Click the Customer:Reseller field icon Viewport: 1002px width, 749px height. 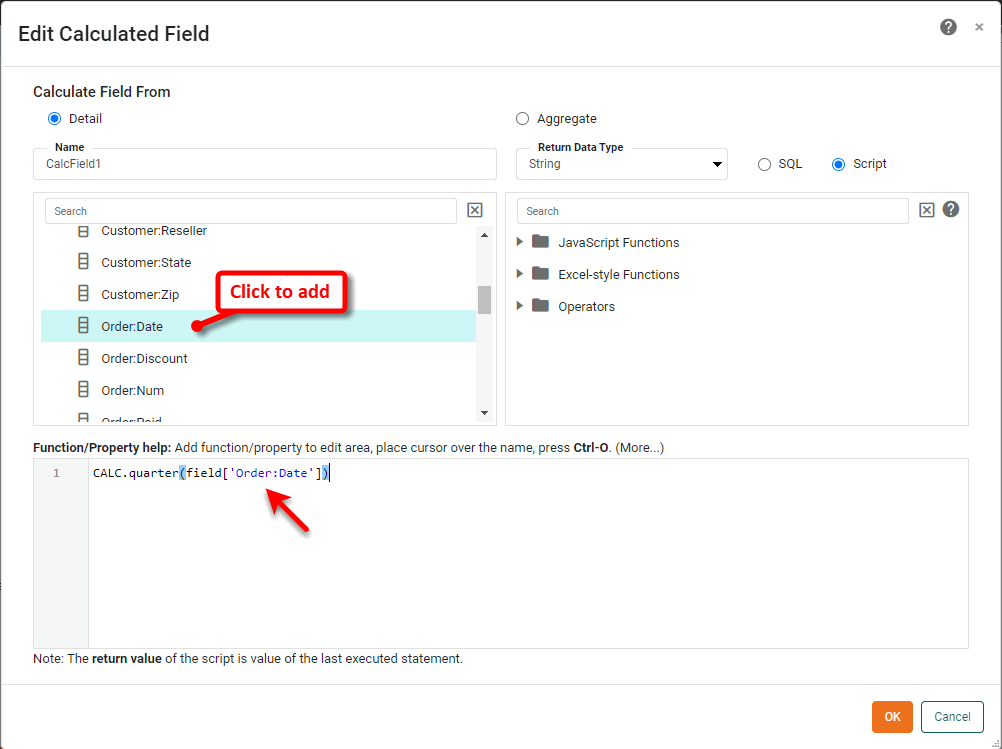coord(82,230)
